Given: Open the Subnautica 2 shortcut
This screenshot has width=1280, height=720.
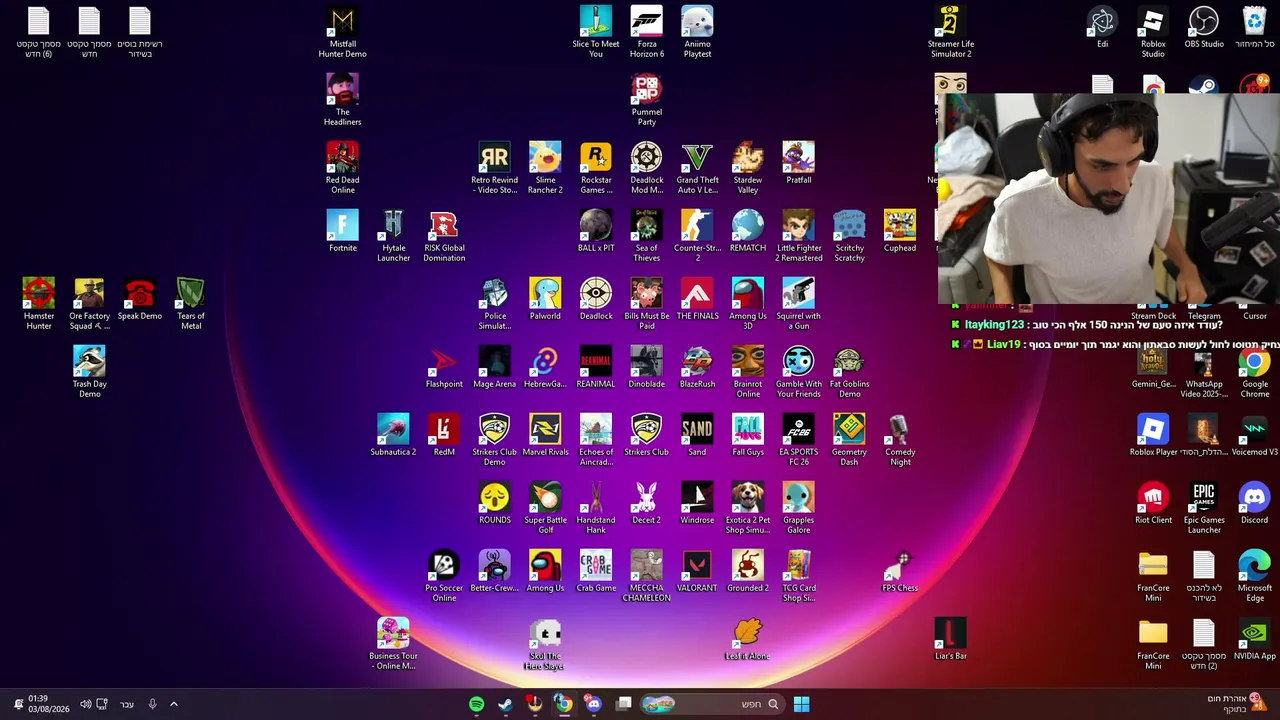Looking at the screenshot, I should (393, 435).
